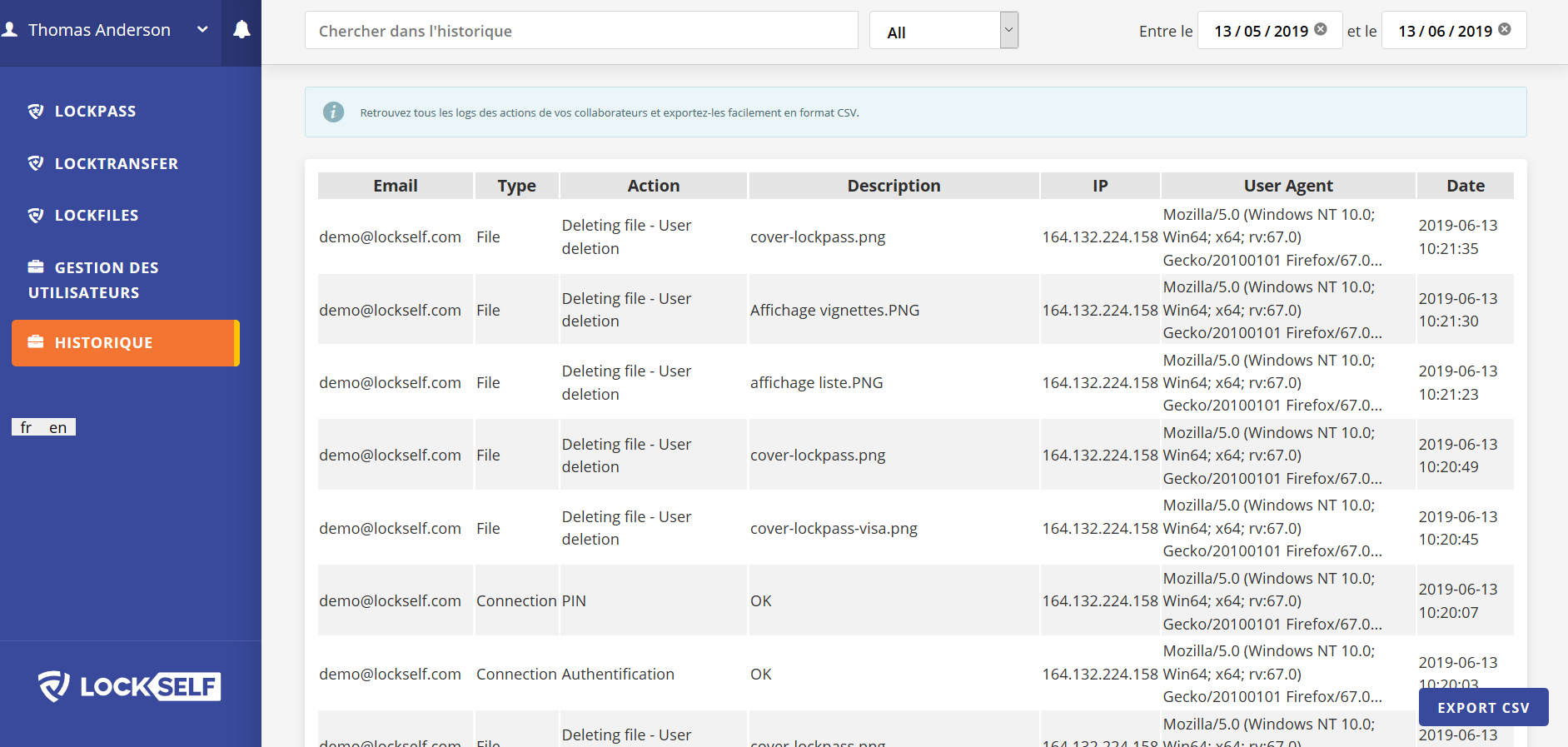Click the LockSelf logo
The width and height of the screenshot is (1568, 747).
tap(130, 686)
